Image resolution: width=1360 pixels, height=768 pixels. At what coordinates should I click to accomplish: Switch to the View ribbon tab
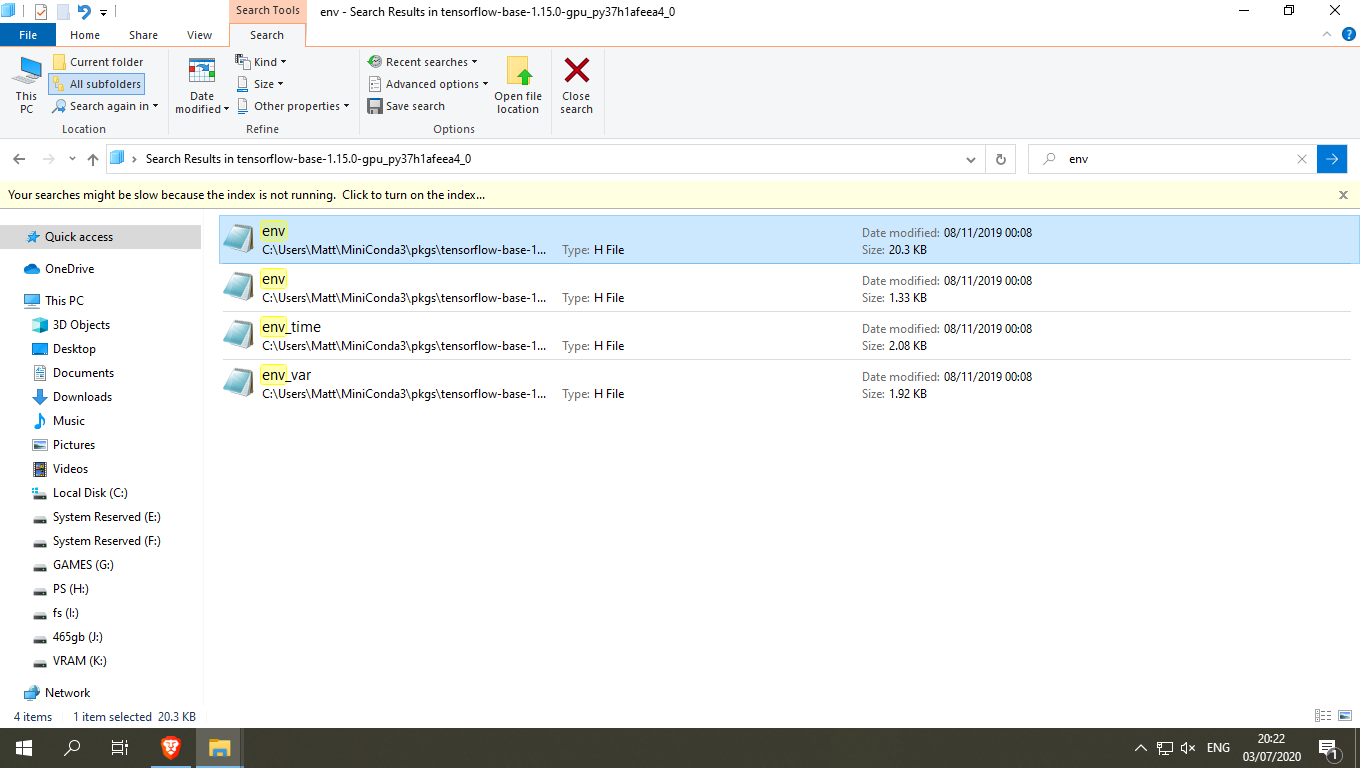200,35
